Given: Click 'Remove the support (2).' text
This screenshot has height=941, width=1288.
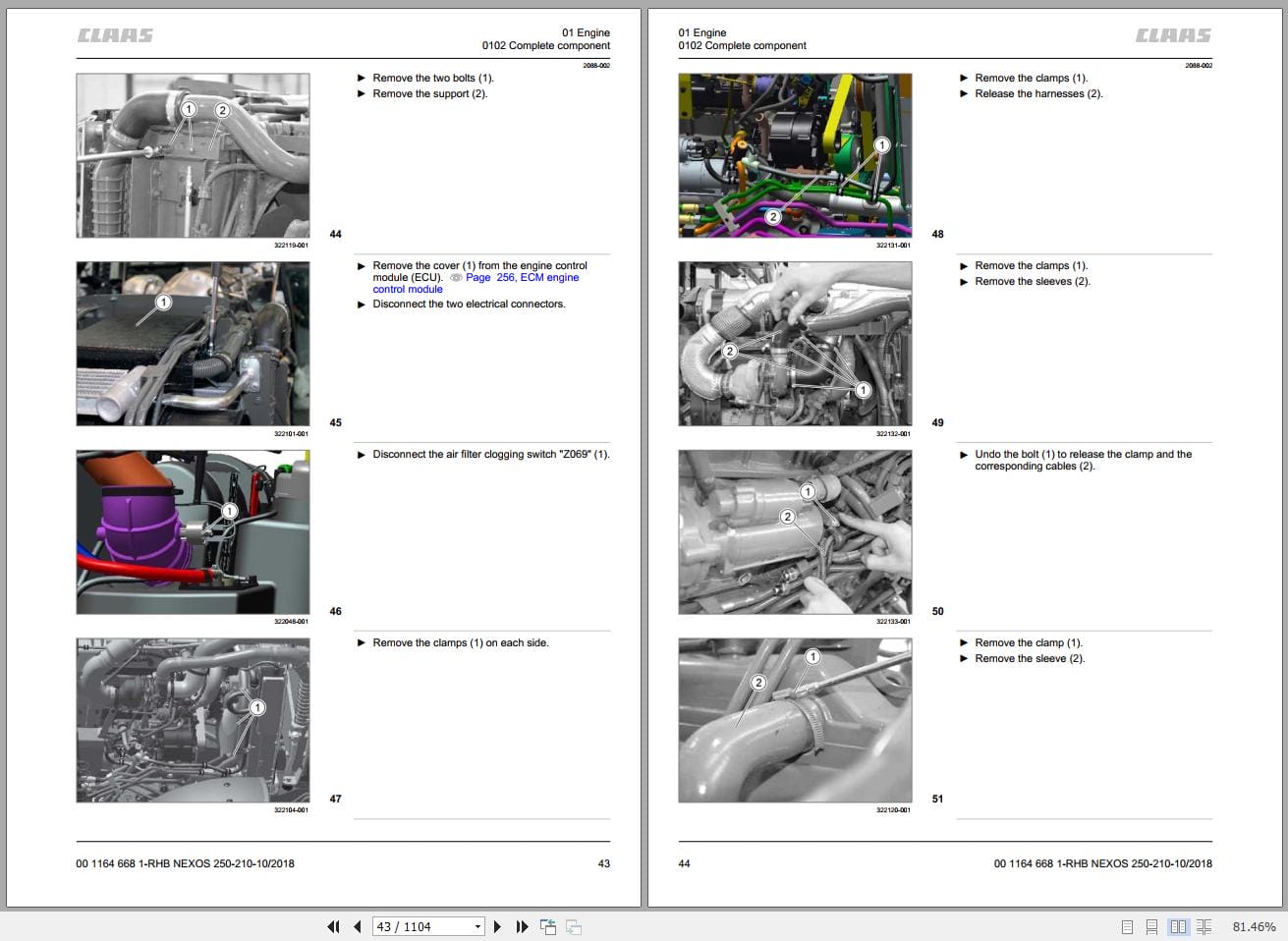Looking at the screenshot, I should point(430,93).
